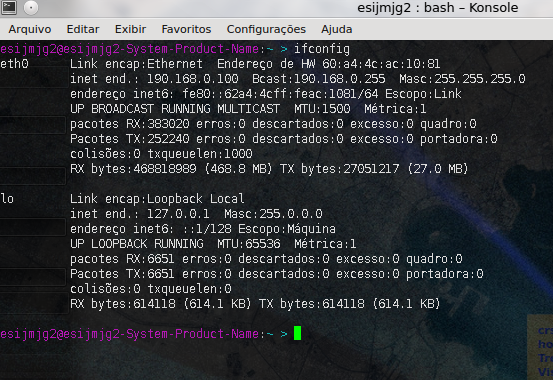
Task: Click 'RX bytes:614118' in loopback section
Action: click(122, 304)
